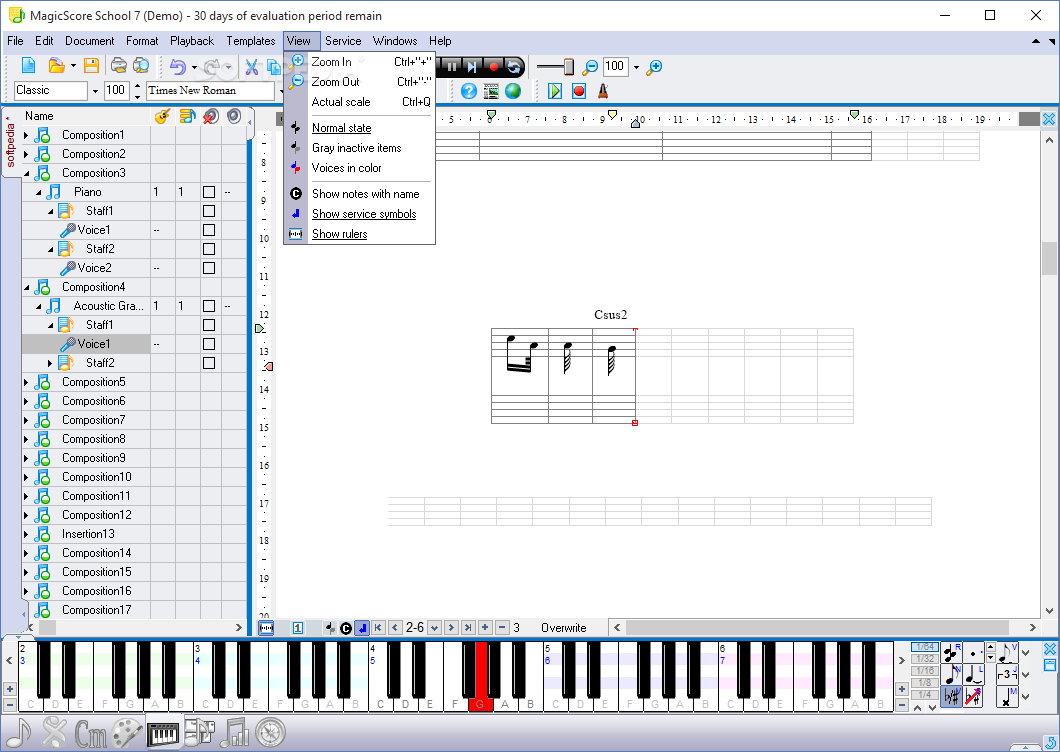The width and height of the screenshot is (1060, 752).
Task: Click the toolbar zoom slider handle
Action: [569, 66]
